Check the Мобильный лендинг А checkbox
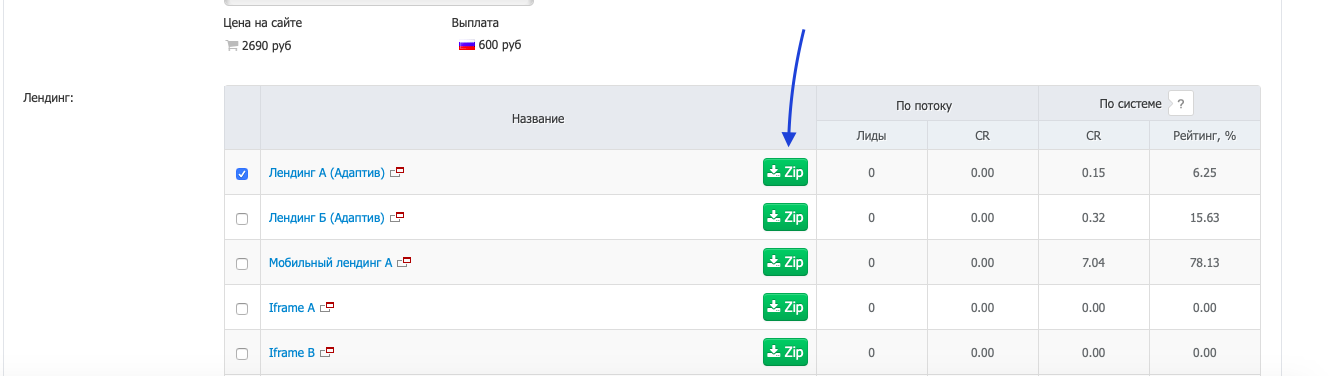This screenshot has height=376, width=1330. point(242,263)
